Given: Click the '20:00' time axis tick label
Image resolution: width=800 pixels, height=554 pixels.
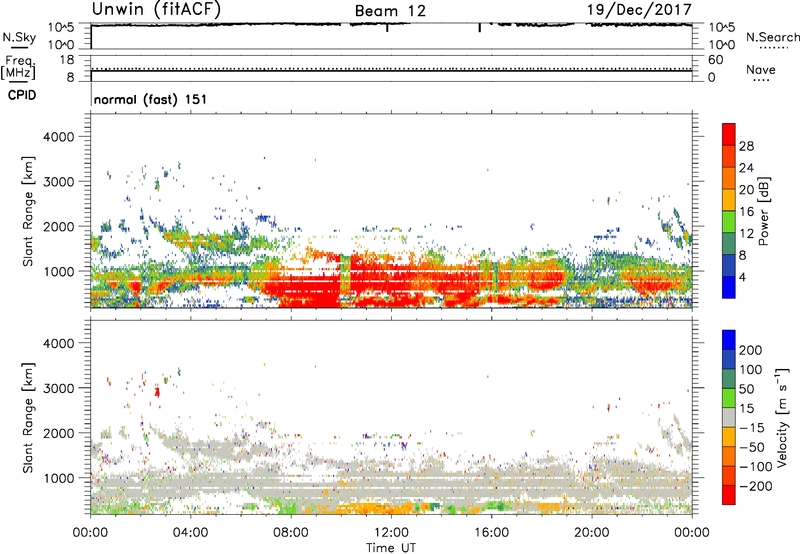Looking at the screenshot, I should click(x=591, y=533).
